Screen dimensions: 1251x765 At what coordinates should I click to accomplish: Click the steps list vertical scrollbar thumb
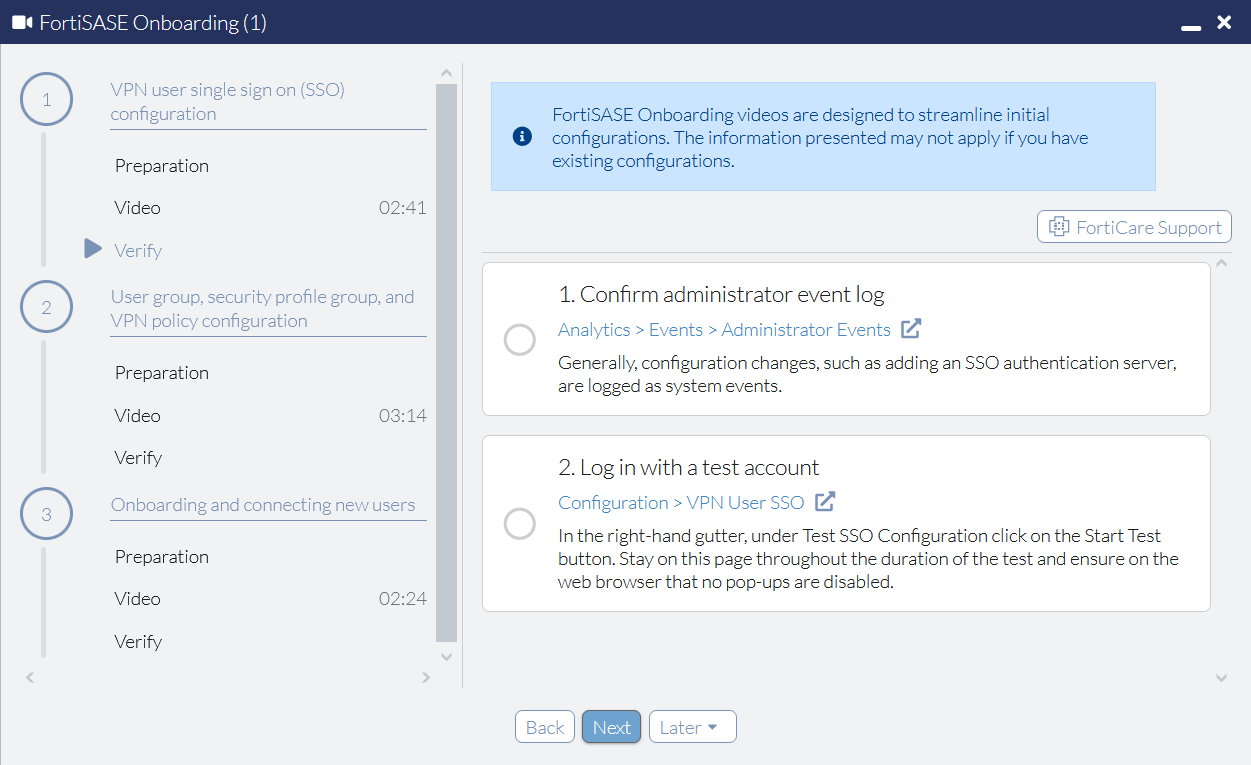tap(446, 360)
